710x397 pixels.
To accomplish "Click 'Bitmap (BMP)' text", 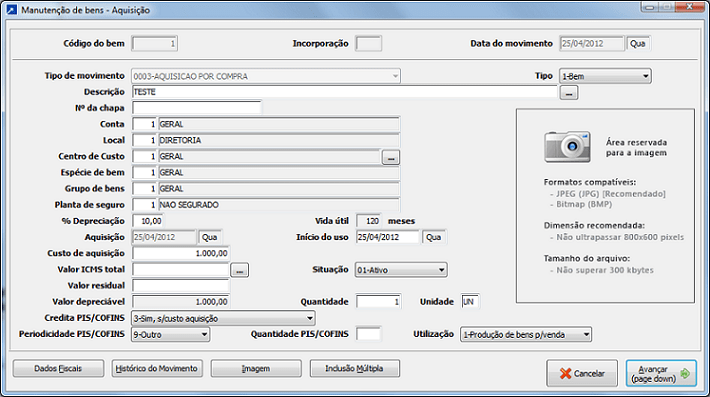I will pos(584,204).
